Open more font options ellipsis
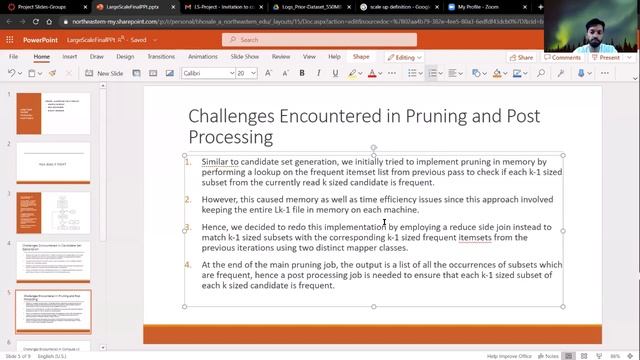This screenshot has height=360, width=640. [x=392, y=73]
